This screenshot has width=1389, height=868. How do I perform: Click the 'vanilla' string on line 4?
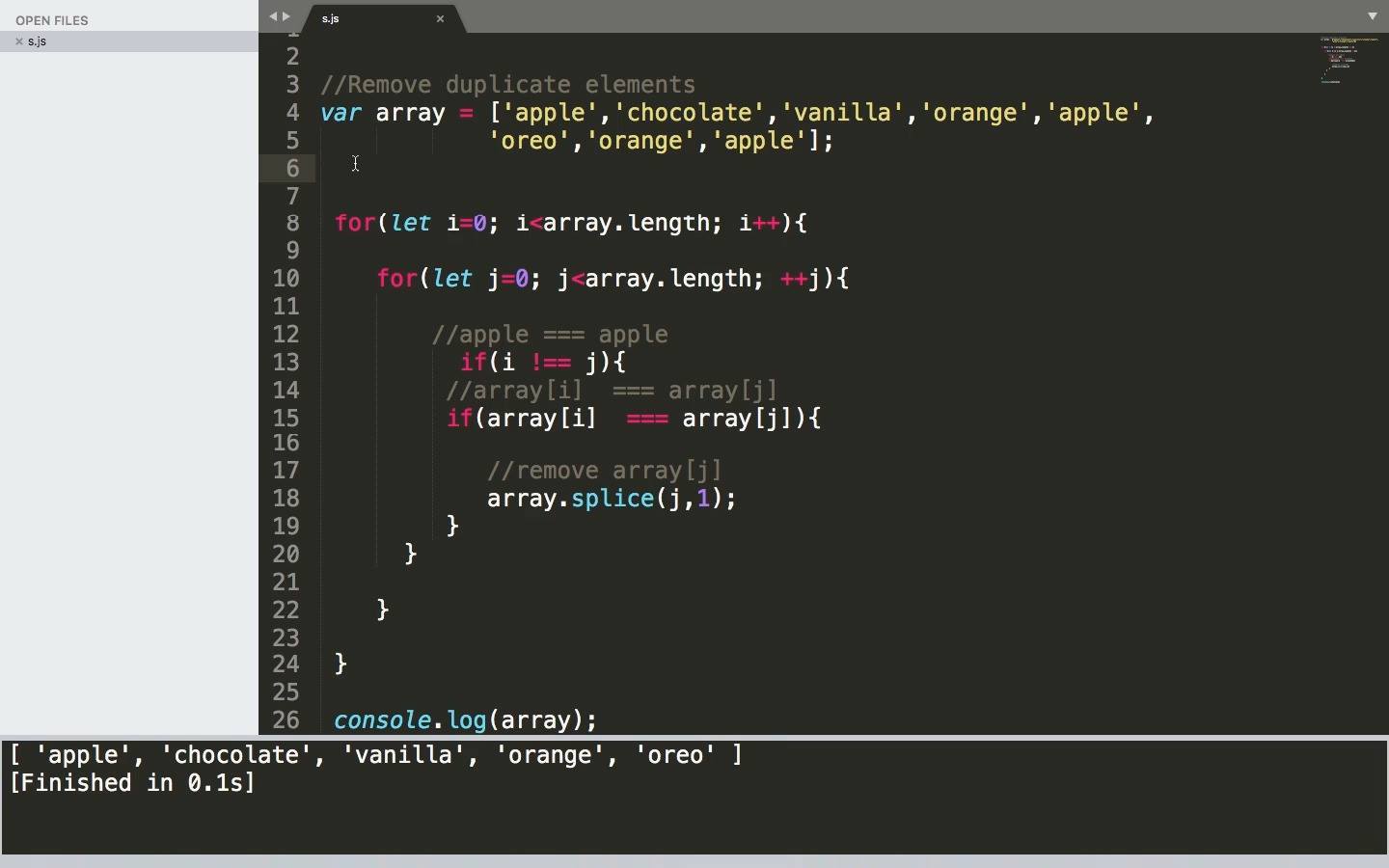[x=842, y=113]
